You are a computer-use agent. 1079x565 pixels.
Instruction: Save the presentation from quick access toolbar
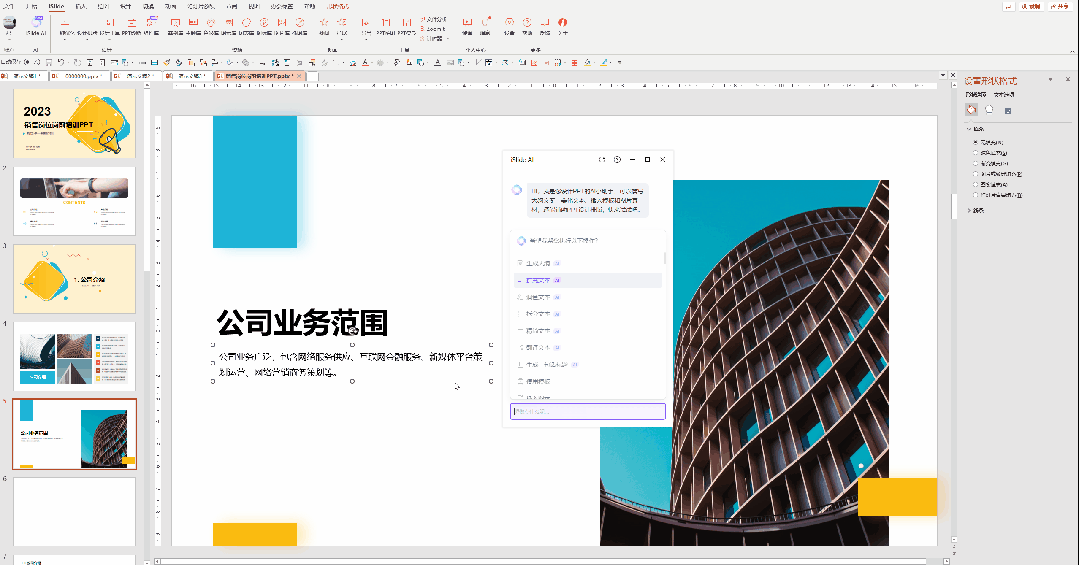tap(49, 62)
